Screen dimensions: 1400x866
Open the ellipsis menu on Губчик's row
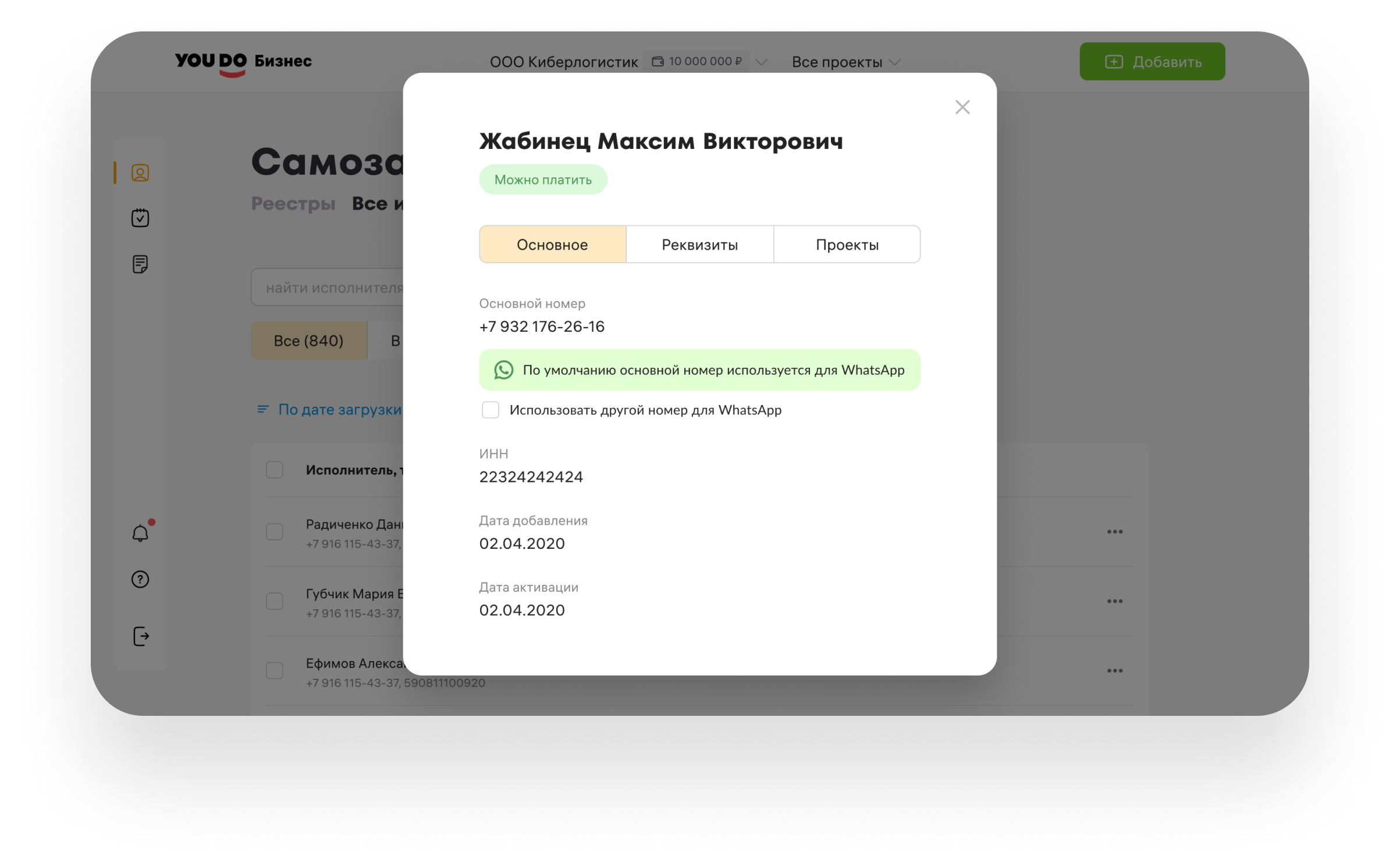tap(1115, 601)
